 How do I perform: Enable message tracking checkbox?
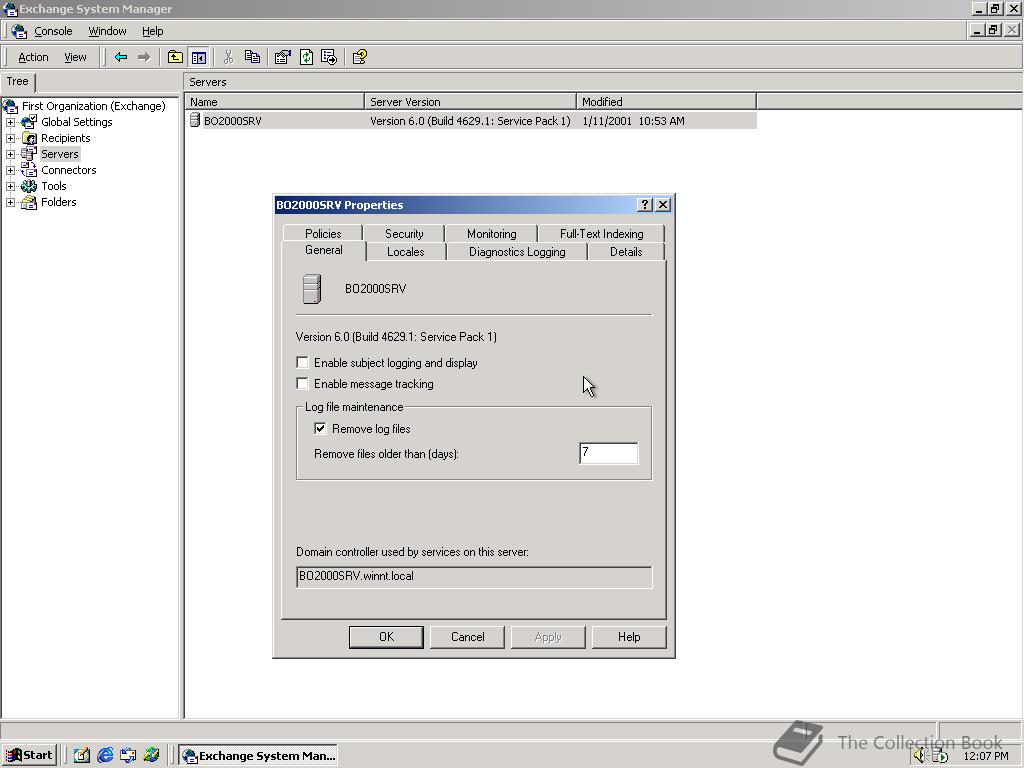302,383
